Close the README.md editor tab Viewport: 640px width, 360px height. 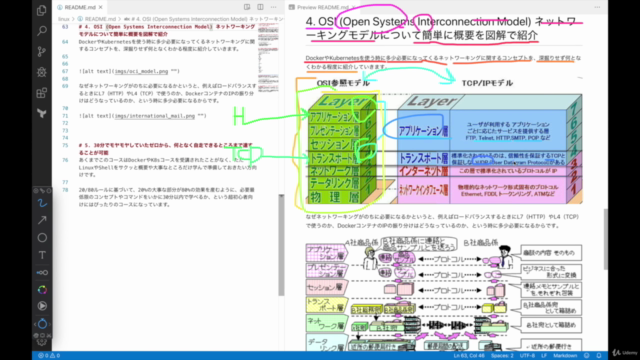[100, 7]
